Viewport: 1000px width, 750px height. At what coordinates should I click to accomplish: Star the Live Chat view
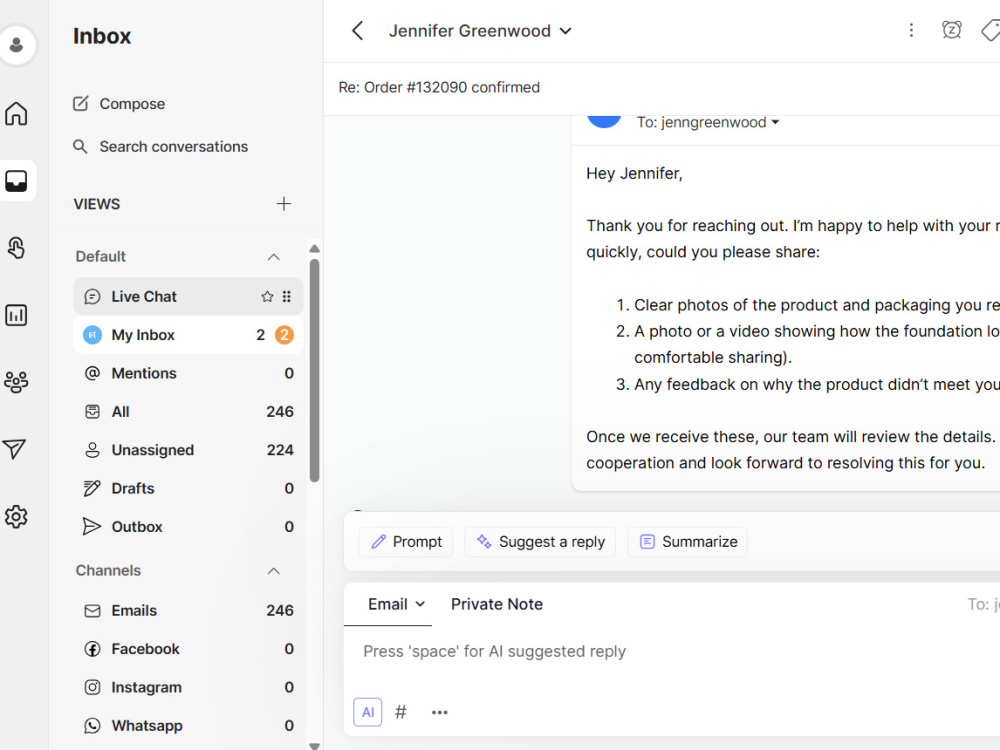(x=267, y=297)
